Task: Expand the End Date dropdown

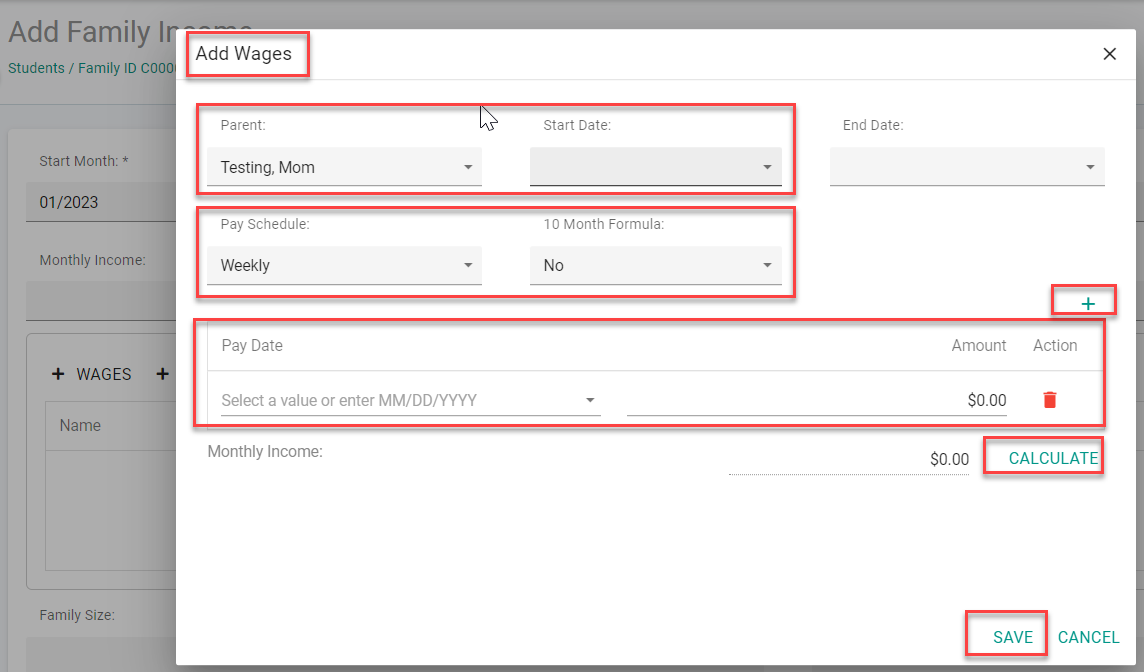Action: point(966,167)
